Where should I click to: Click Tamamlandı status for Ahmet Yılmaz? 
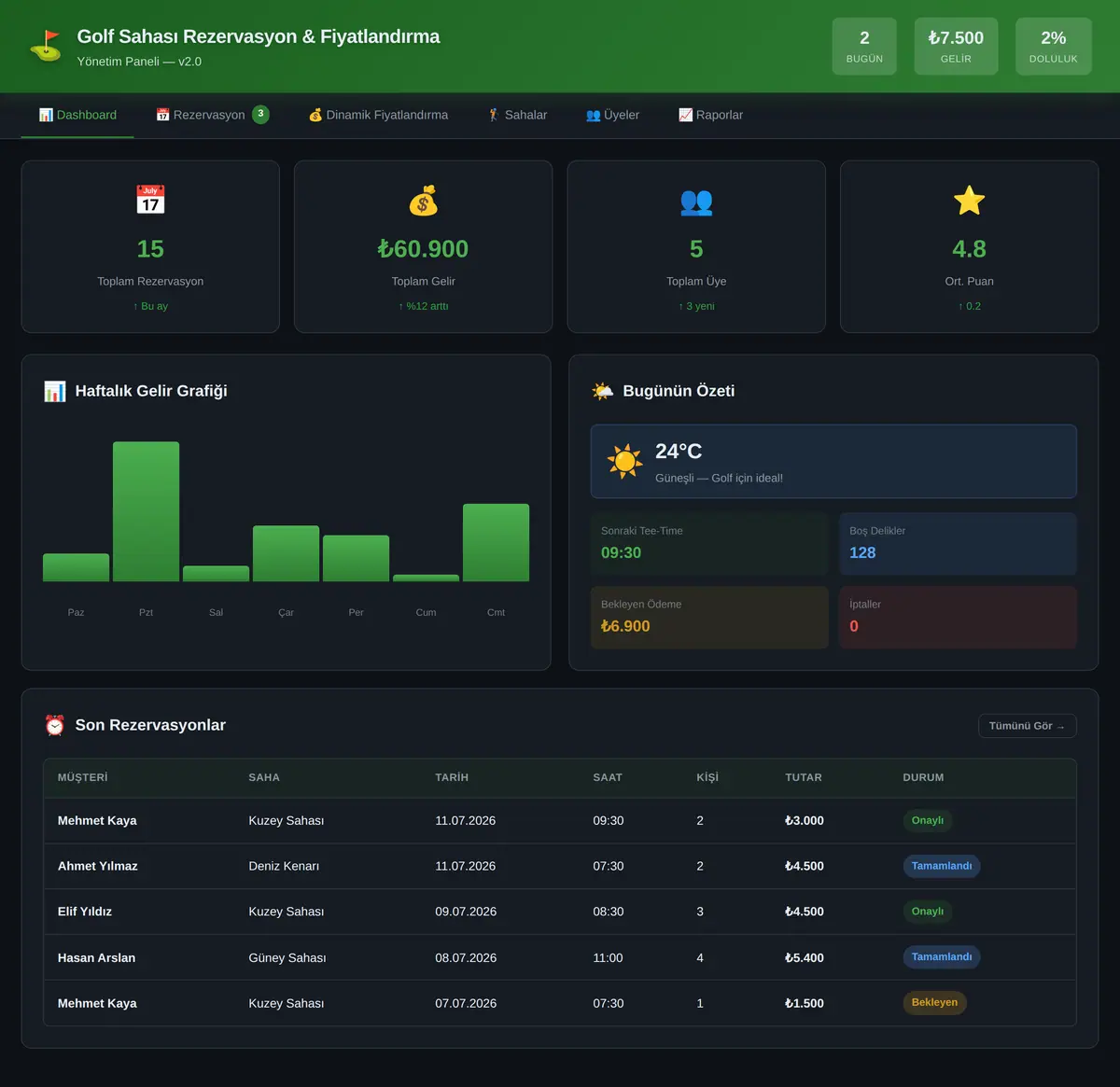point(942,866)
